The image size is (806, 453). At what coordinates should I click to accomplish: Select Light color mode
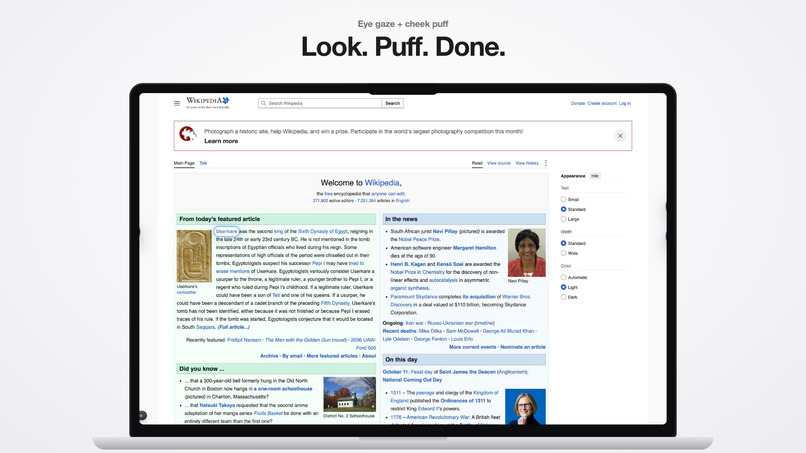(563, 287)
